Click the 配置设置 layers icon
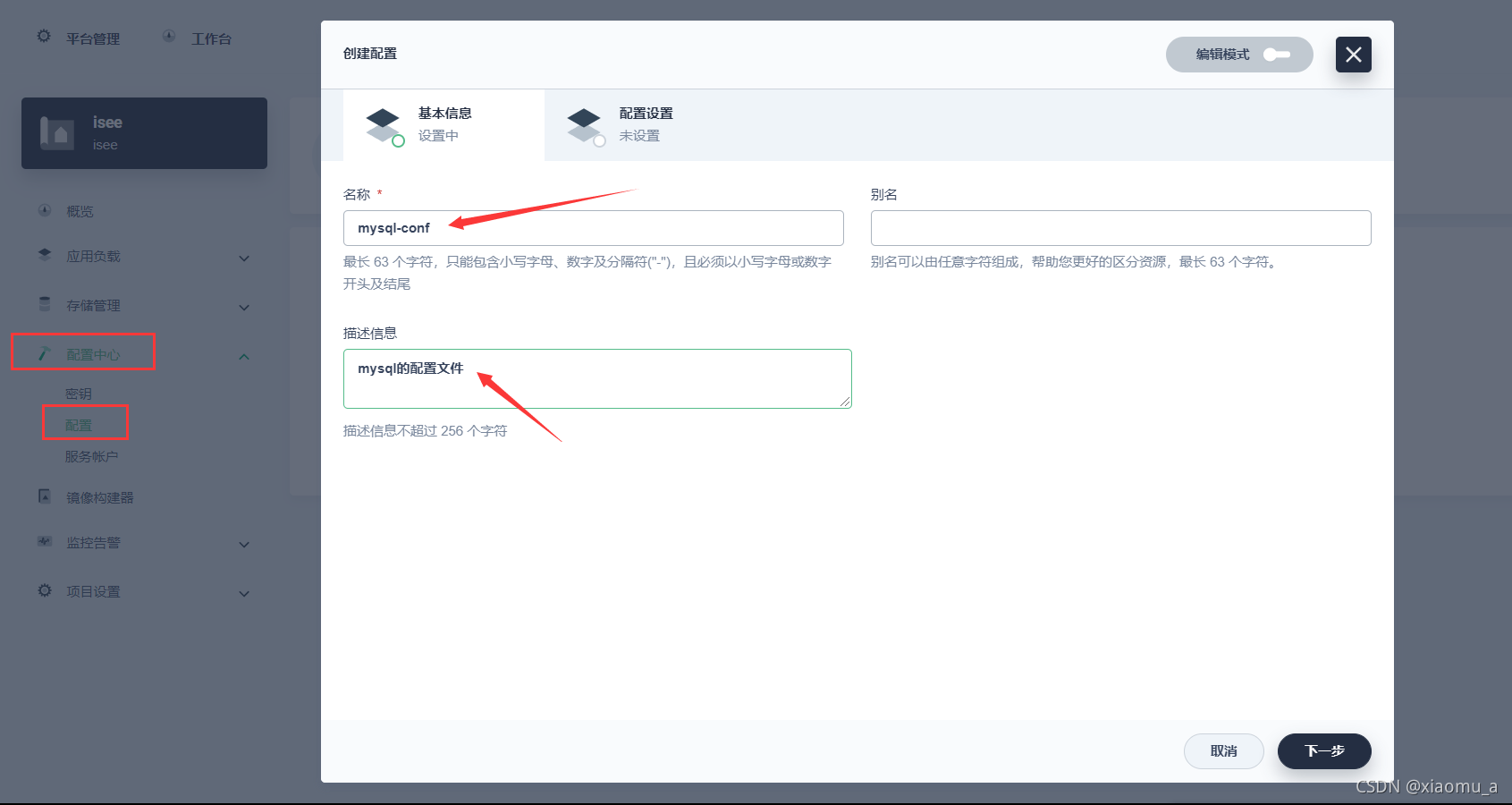Viewport: 1512px width, 805px height. tap(584, 125)
